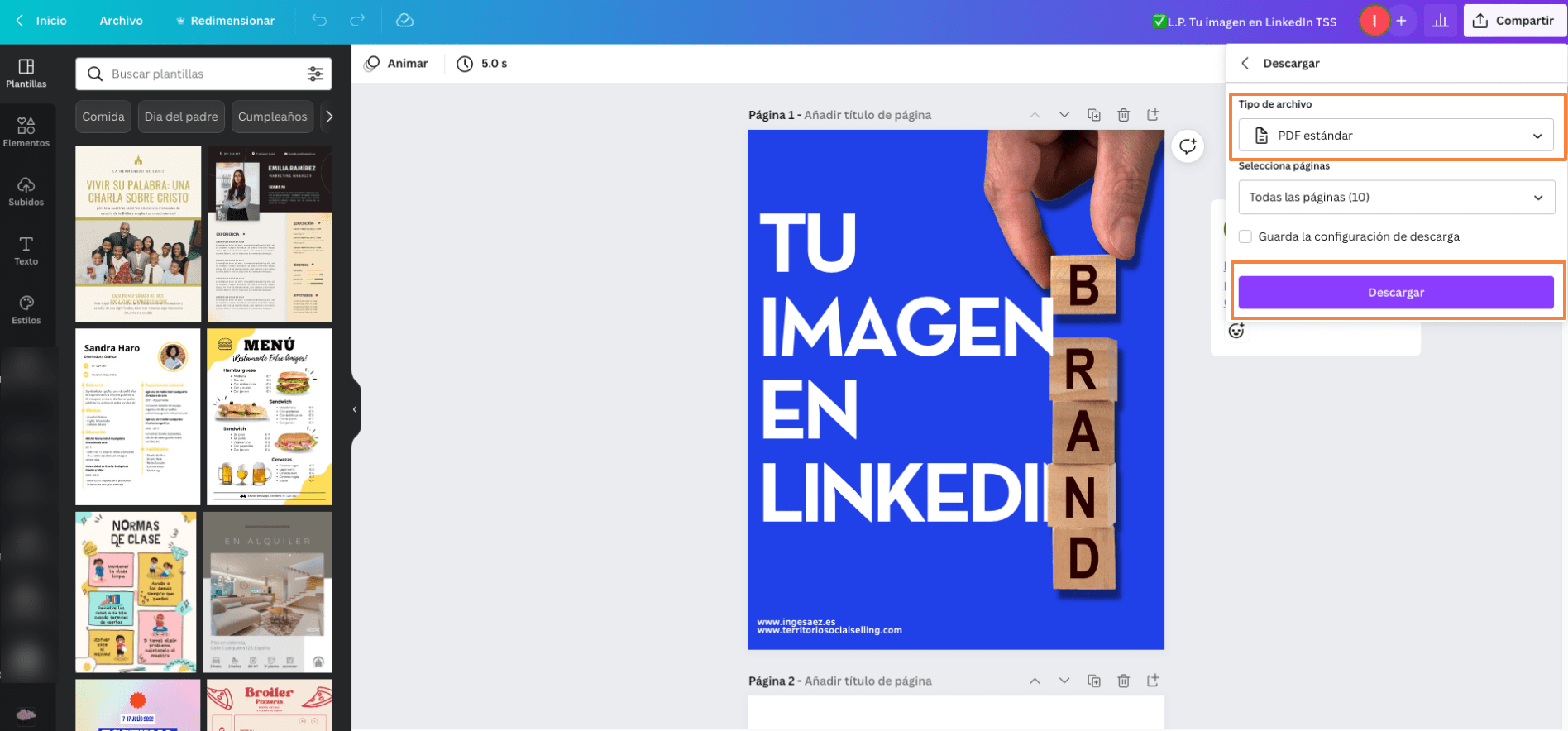Image resolution: width=1568 pixels, height=731 pixels.
Task: Open the Elementos sidebar panel
Action: (x=26, y=132)
